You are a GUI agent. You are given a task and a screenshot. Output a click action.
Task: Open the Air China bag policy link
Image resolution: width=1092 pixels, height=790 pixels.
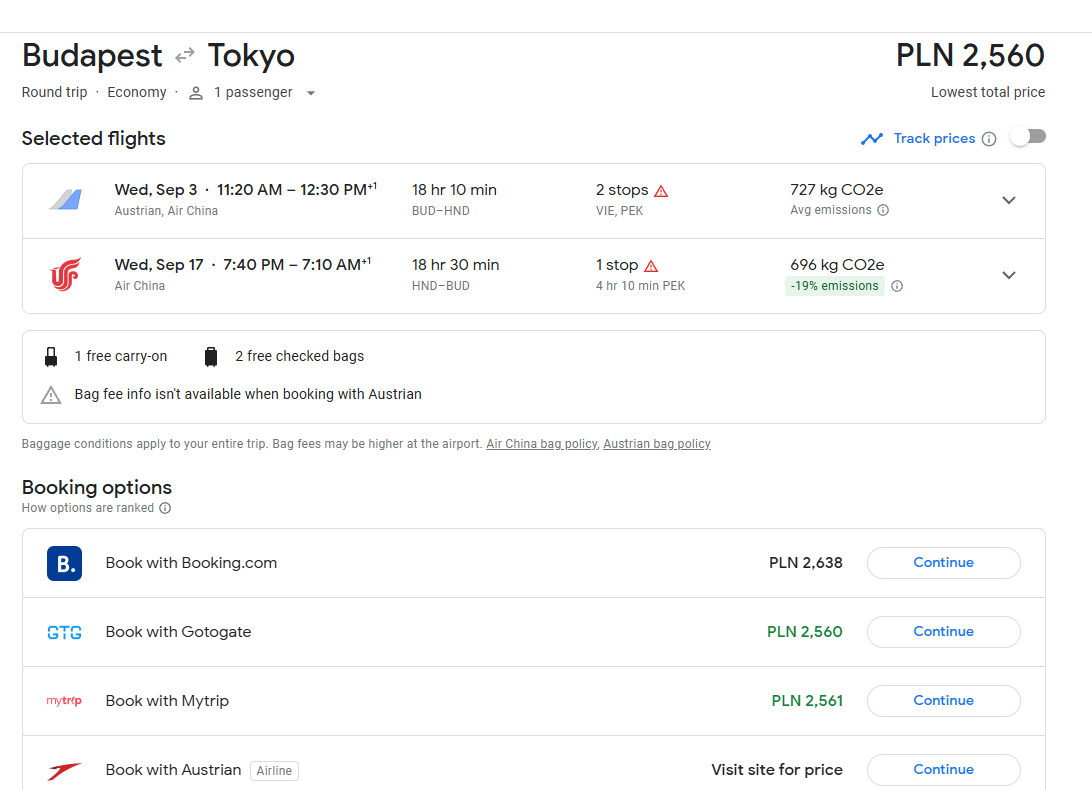(x=542, y=444)
